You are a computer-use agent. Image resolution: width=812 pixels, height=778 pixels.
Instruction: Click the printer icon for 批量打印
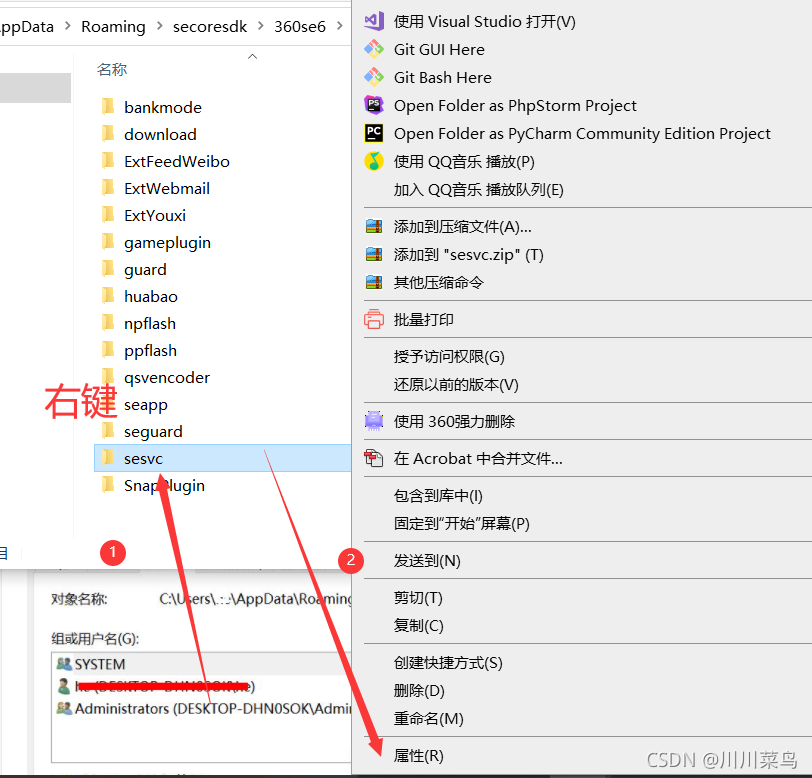point(374,319)
